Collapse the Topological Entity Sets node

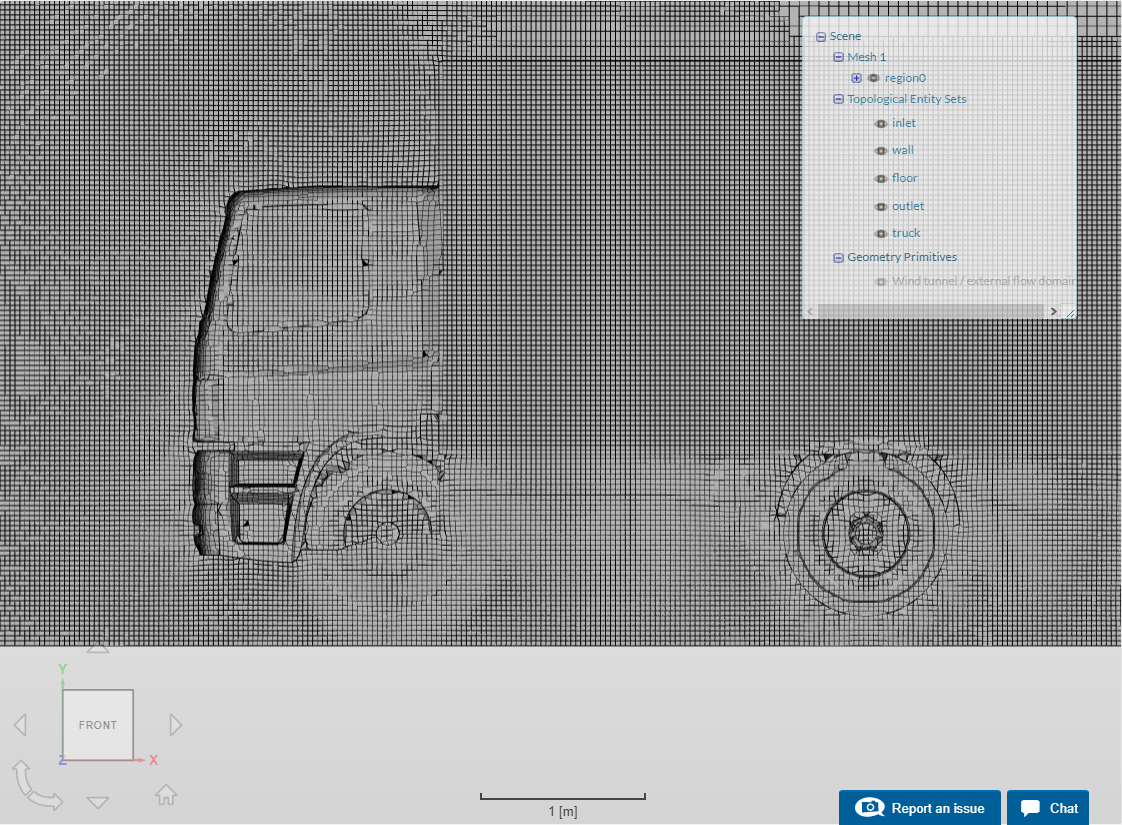[x=839, y=99]
